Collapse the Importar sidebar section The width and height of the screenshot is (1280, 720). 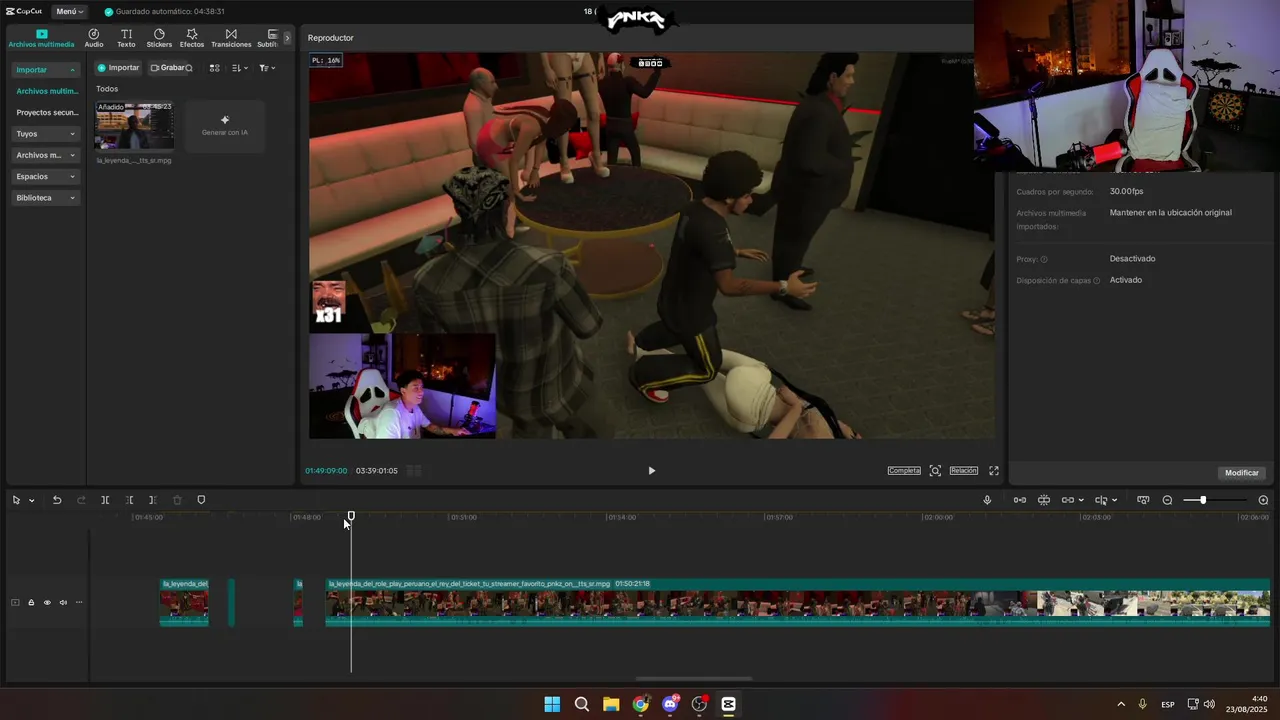(x=46, y=70)
